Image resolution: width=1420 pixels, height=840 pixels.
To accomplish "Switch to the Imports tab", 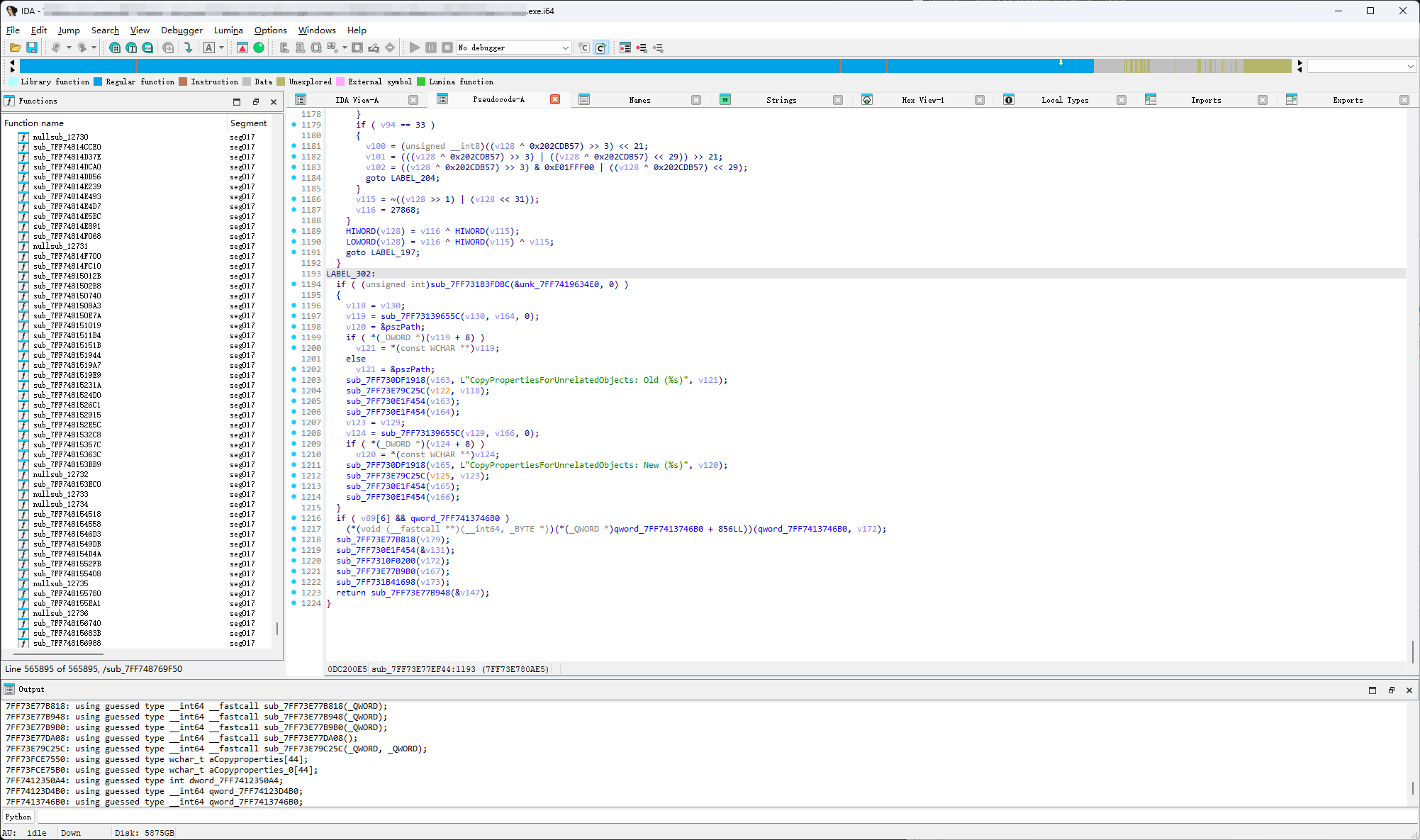I will (1205, 100).
